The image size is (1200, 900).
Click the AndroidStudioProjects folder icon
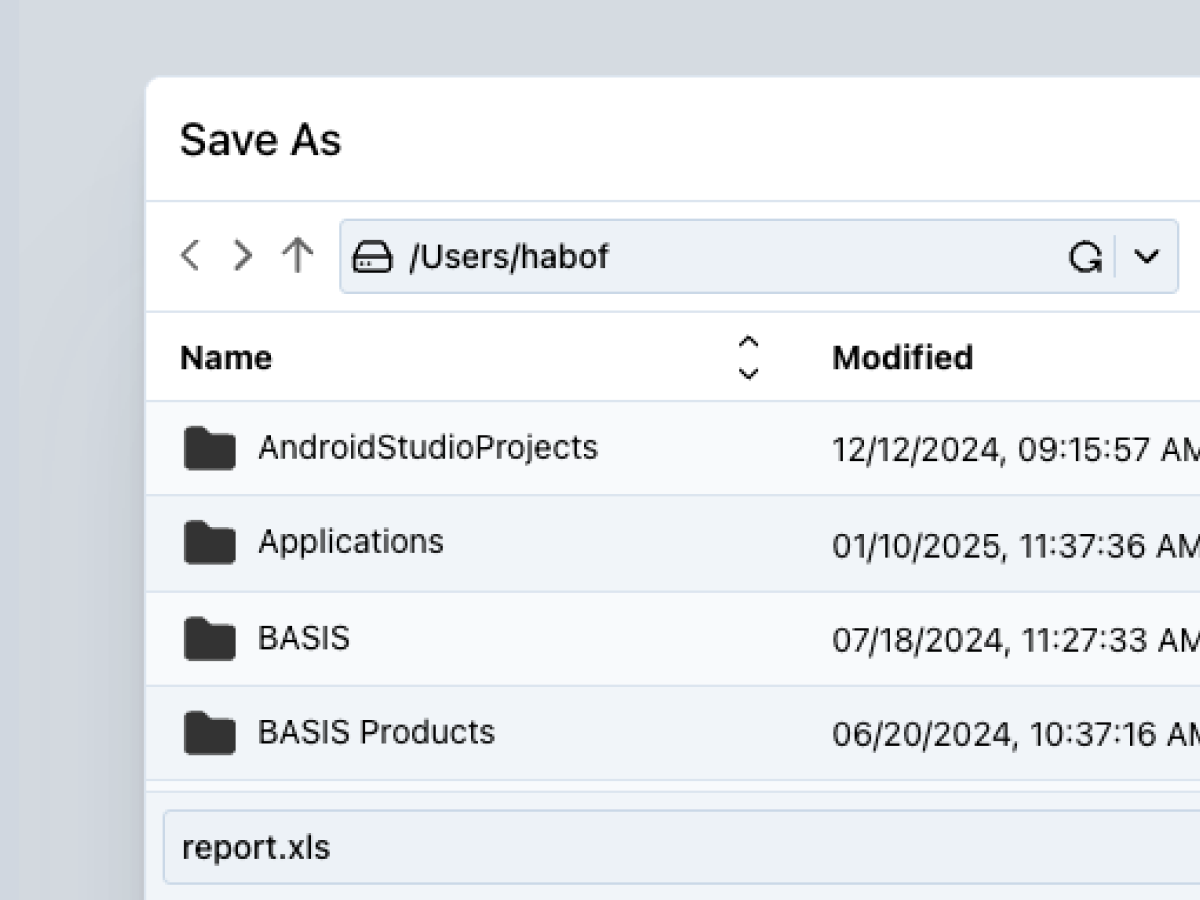210,448
